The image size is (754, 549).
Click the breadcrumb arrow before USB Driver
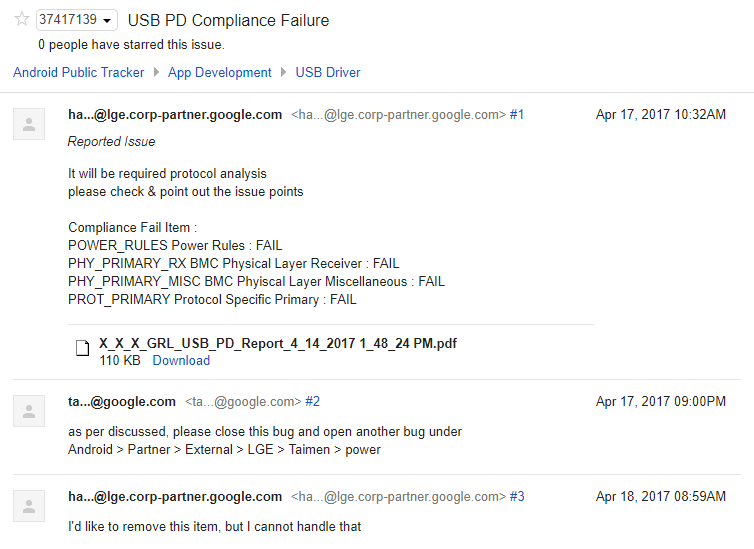pos(284,72)
